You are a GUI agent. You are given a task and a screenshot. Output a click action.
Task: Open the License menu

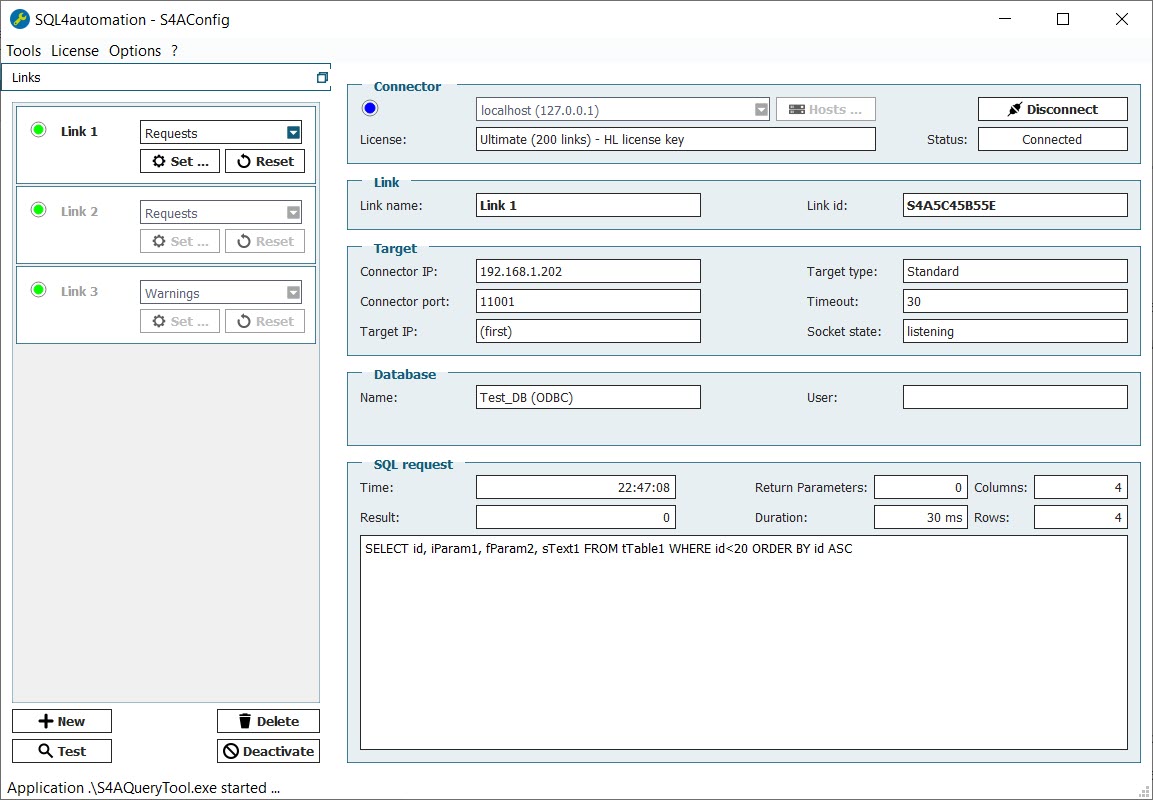[x=75, y=51]
